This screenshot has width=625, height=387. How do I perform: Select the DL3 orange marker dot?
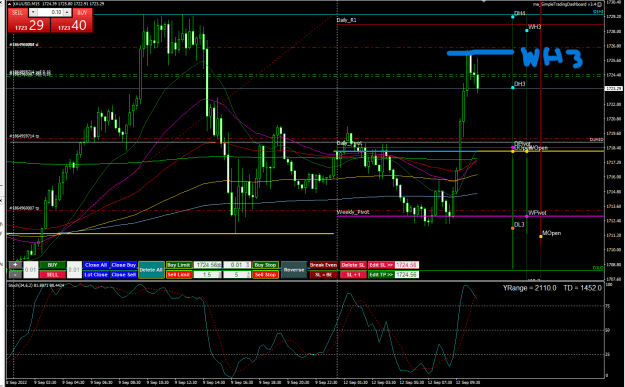[x=513, y=228]
